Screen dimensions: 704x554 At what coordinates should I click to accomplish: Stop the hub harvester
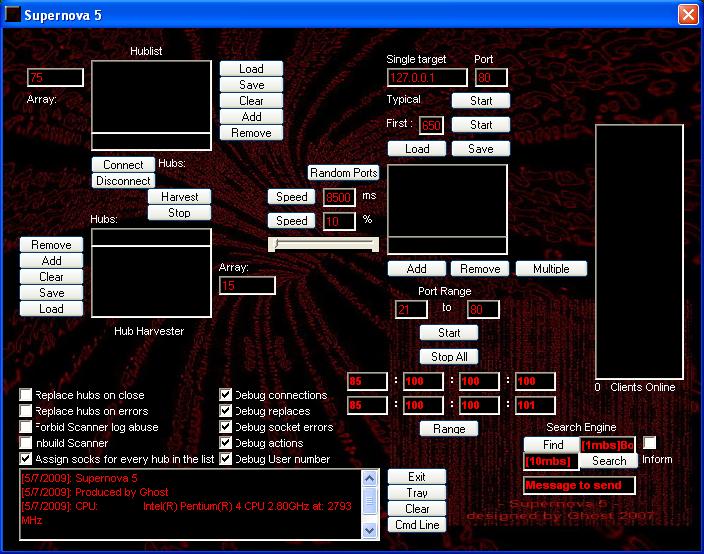(180, 213)
